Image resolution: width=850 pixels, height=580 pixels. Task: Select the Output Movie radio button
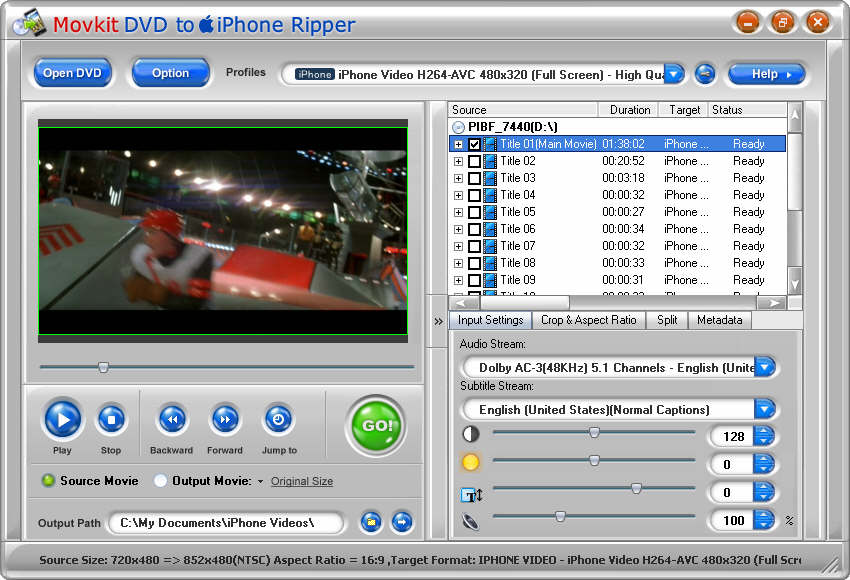[160, 480]
